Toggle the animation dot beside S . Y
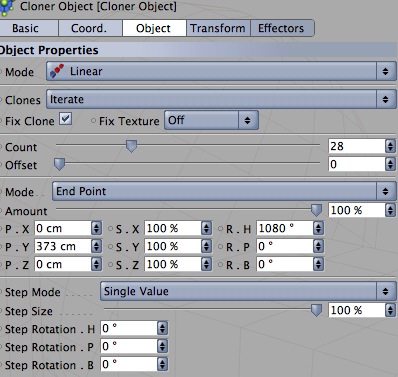Screen dimensions: 398x377 coord(111,247)
